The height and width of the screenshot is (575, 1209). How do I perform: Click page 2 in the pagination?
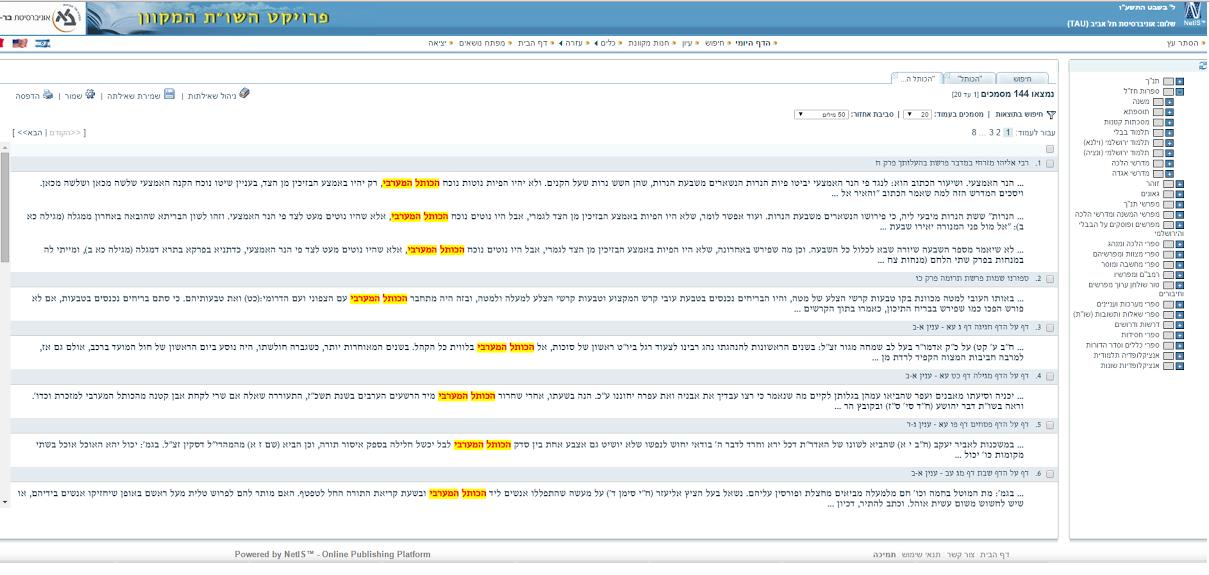point(998,132)
